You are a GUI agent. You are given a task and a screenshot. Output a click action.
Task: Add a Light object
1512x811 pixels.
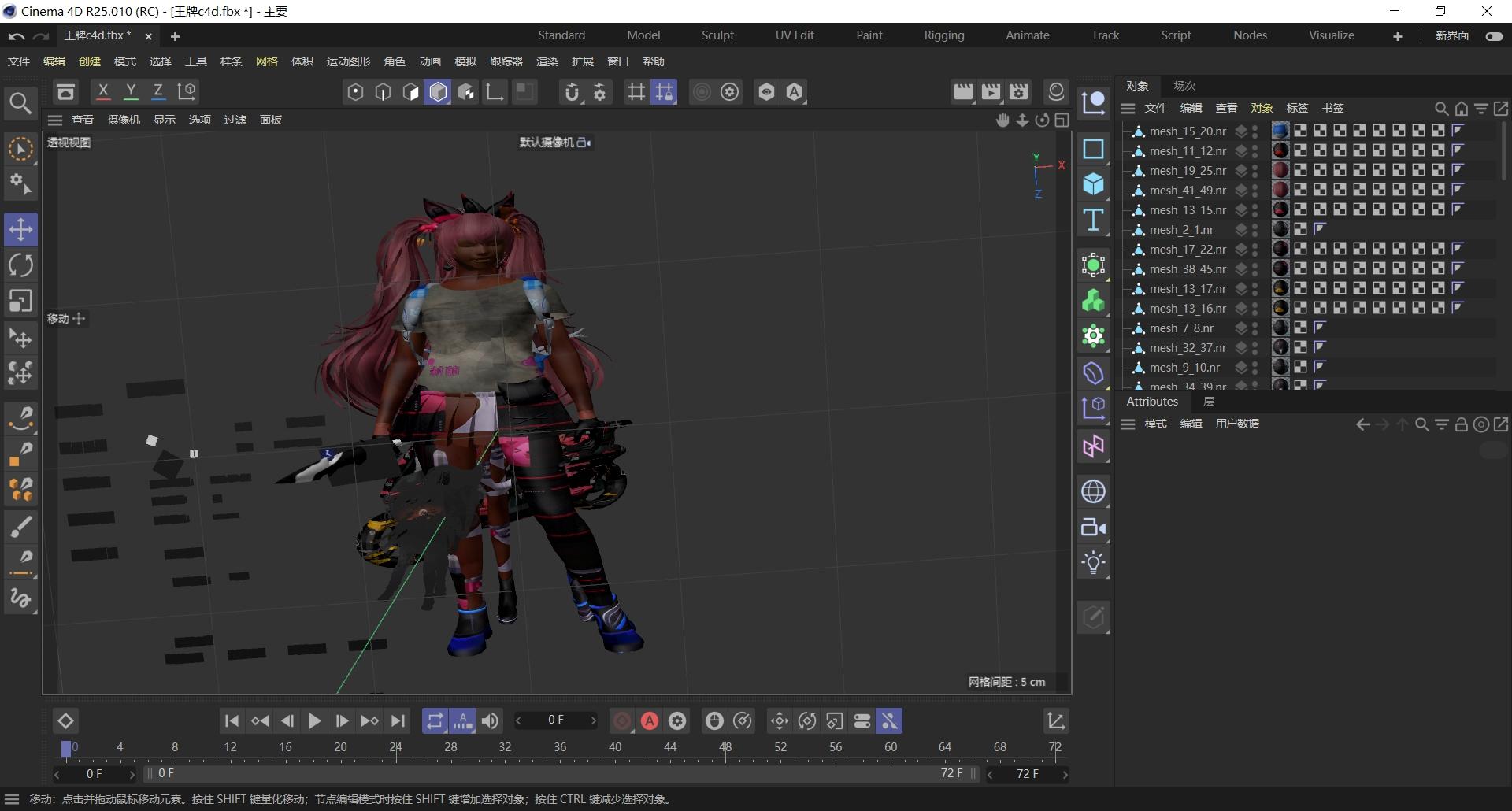tap(1094, 563)
